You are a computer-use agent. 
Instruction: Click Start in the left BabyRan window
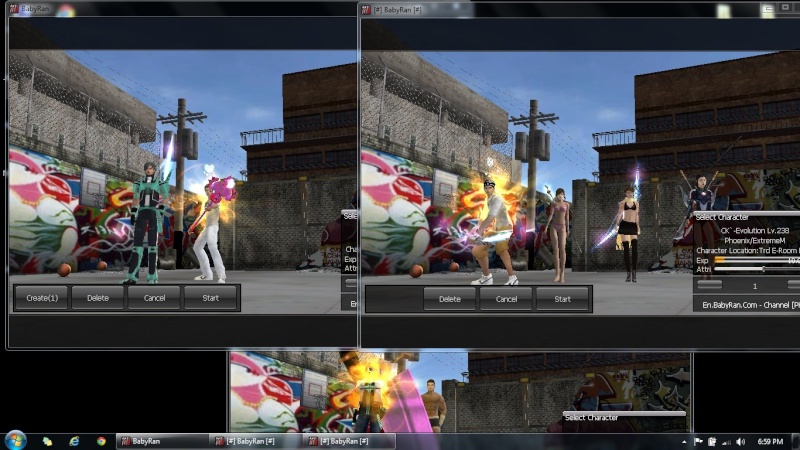click(x=210, y=298)
